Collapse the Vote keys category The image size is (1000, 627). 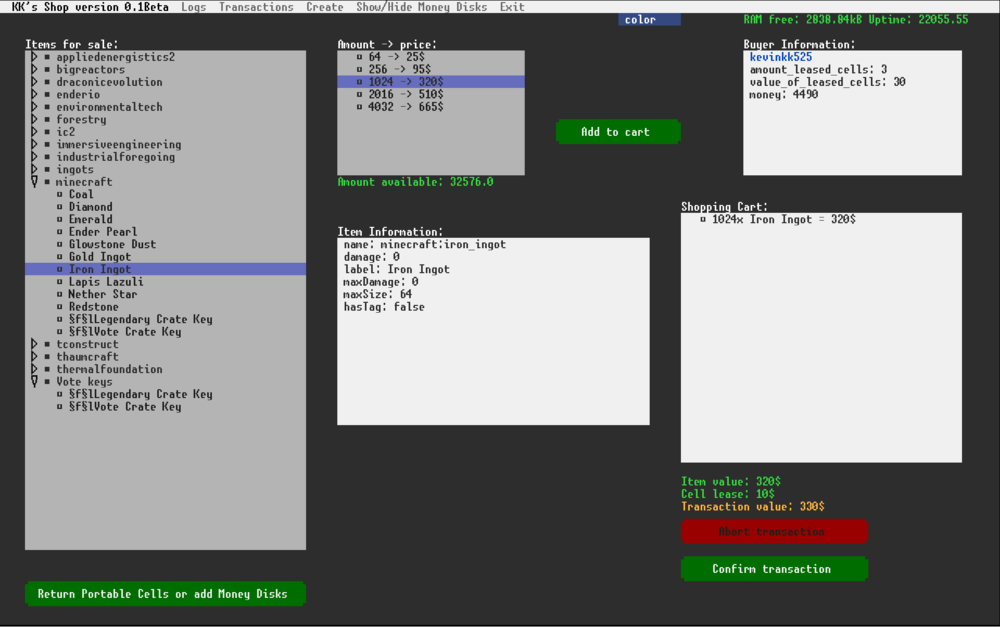click(x=34, y=382)
